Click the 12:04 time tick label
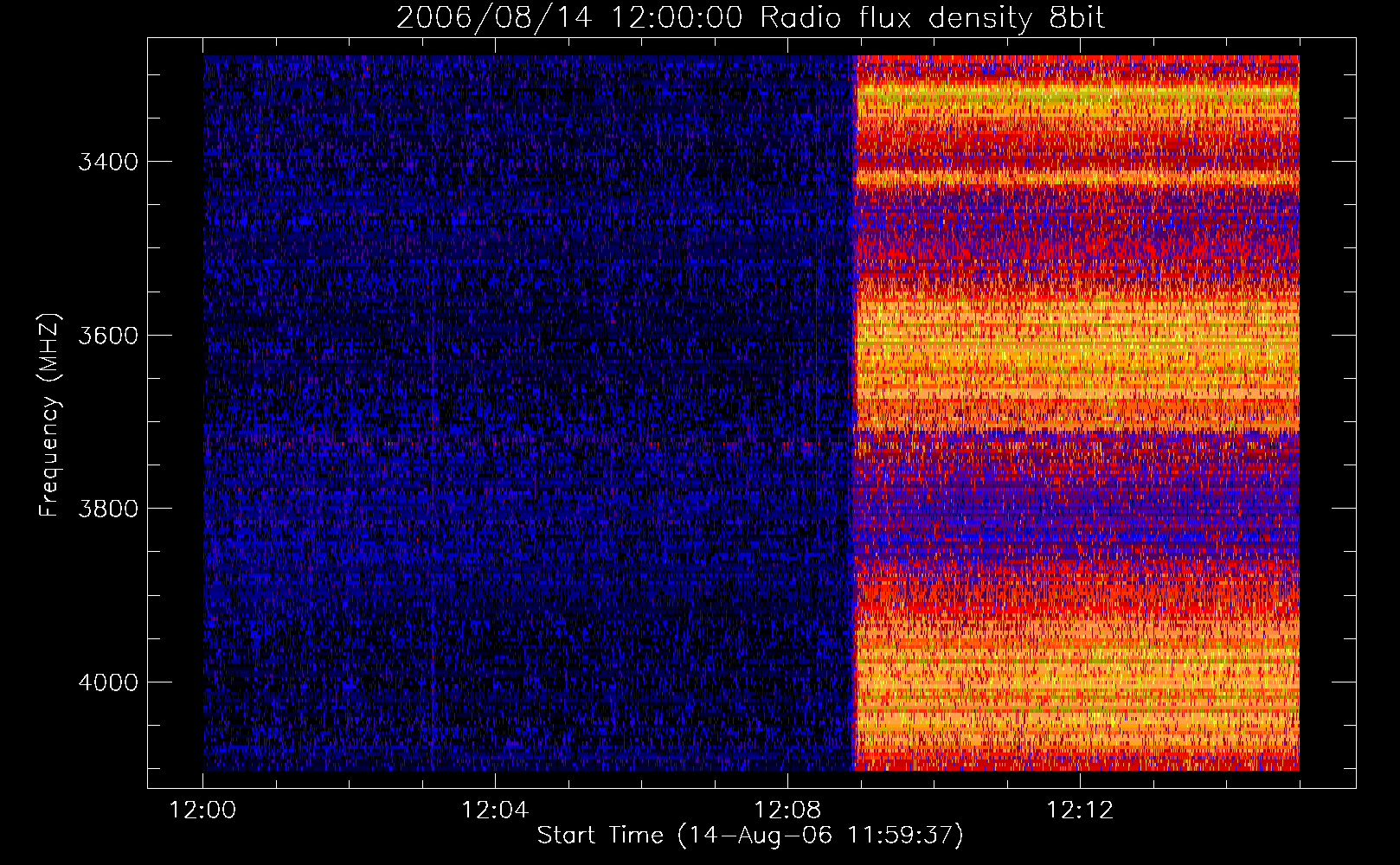This screenshot has width=1400, height=865. (x=495, y=811)
